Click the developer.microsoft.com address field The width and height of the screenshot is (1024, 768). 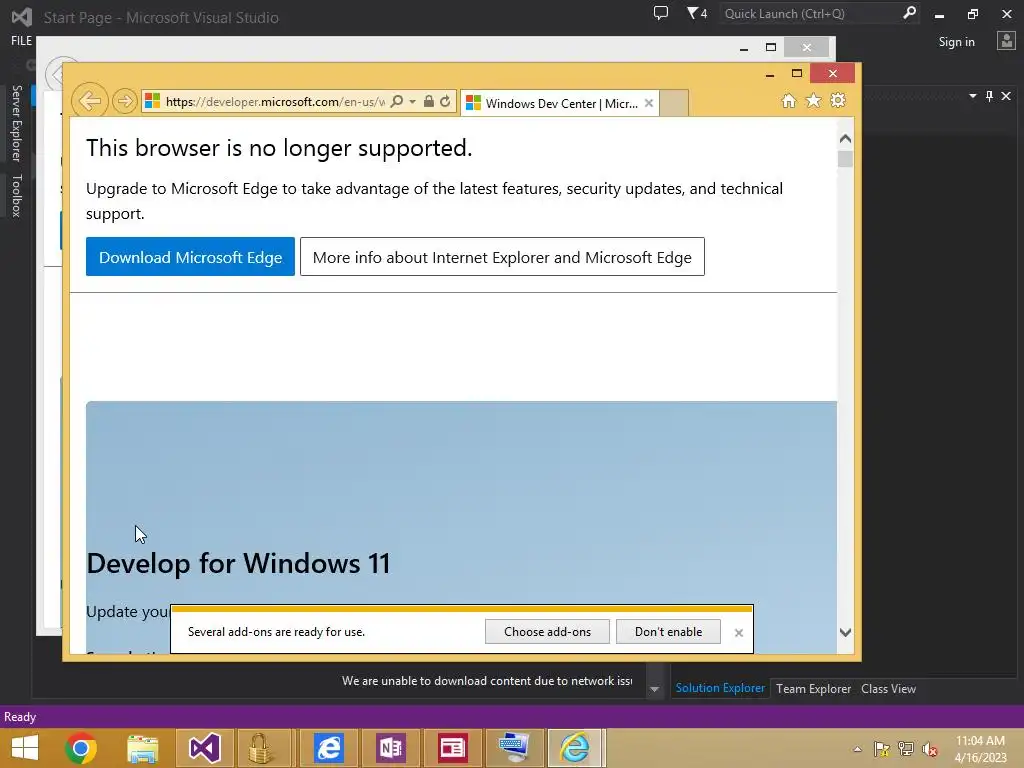[274, 102]
